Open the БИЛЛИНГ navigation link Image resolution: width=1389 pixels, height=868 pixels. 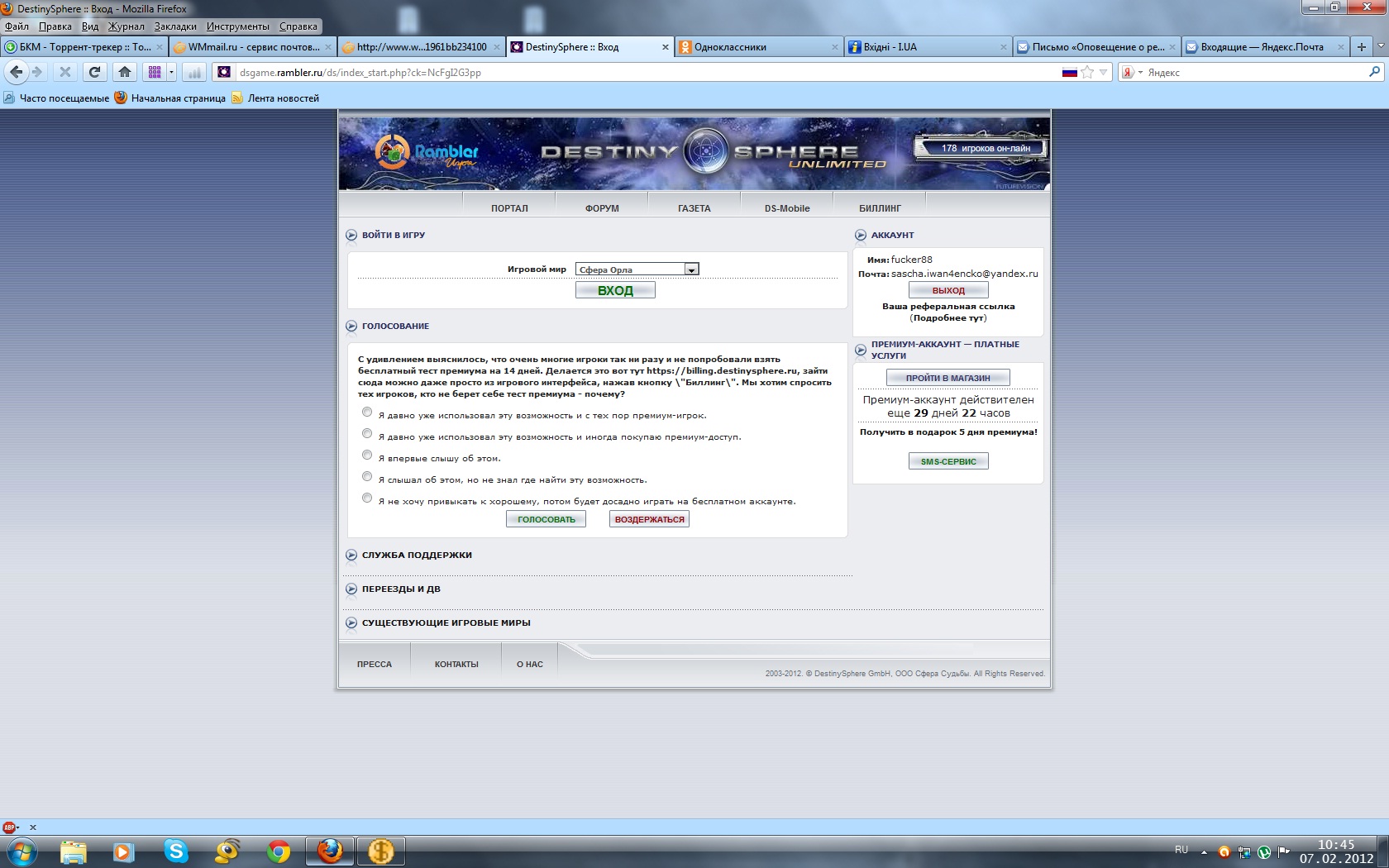[x=880, y=208]
